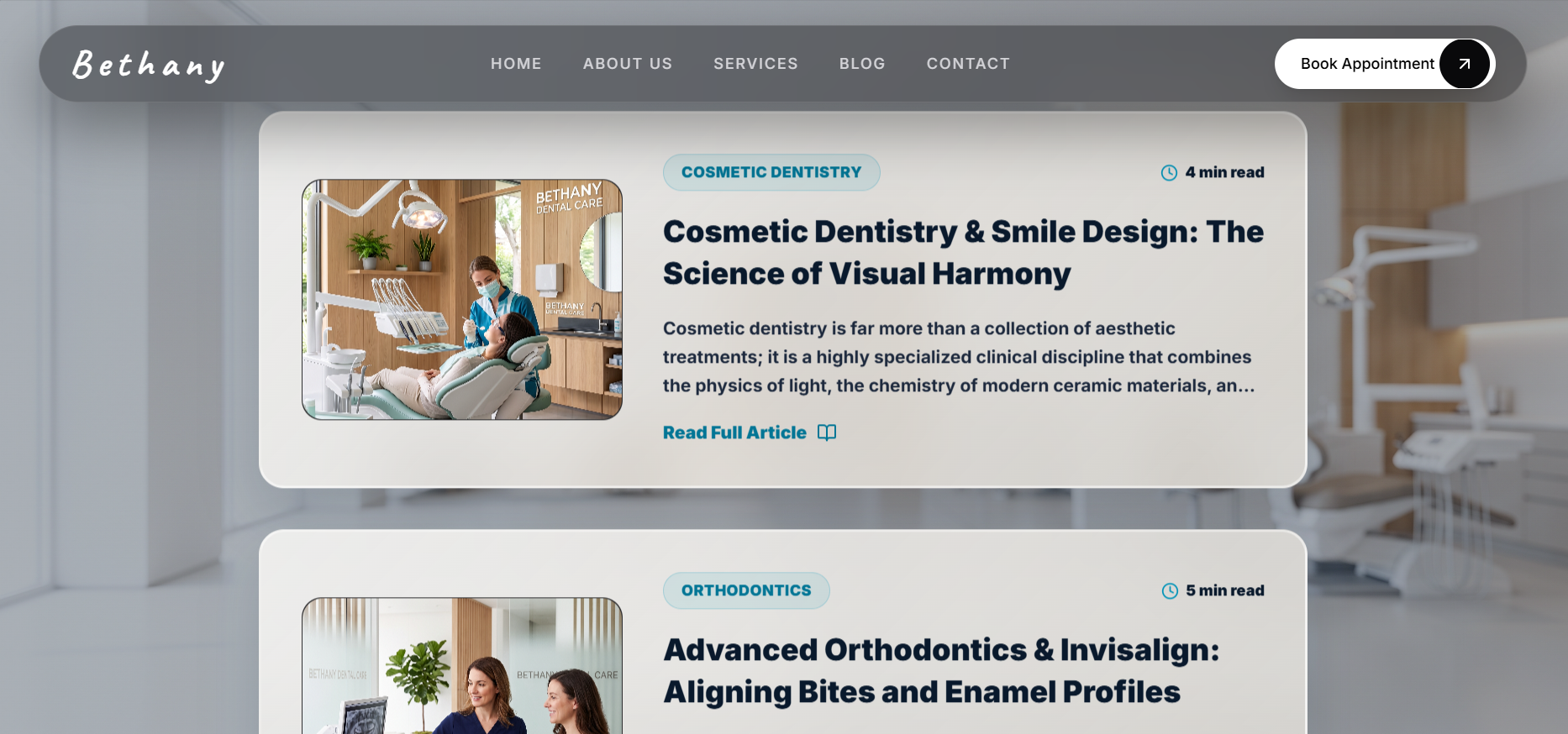The width and height of the screenshot is (1568, 734).
Task: Click the clock icon beside 4 min read
Action: click(1169, 173)
